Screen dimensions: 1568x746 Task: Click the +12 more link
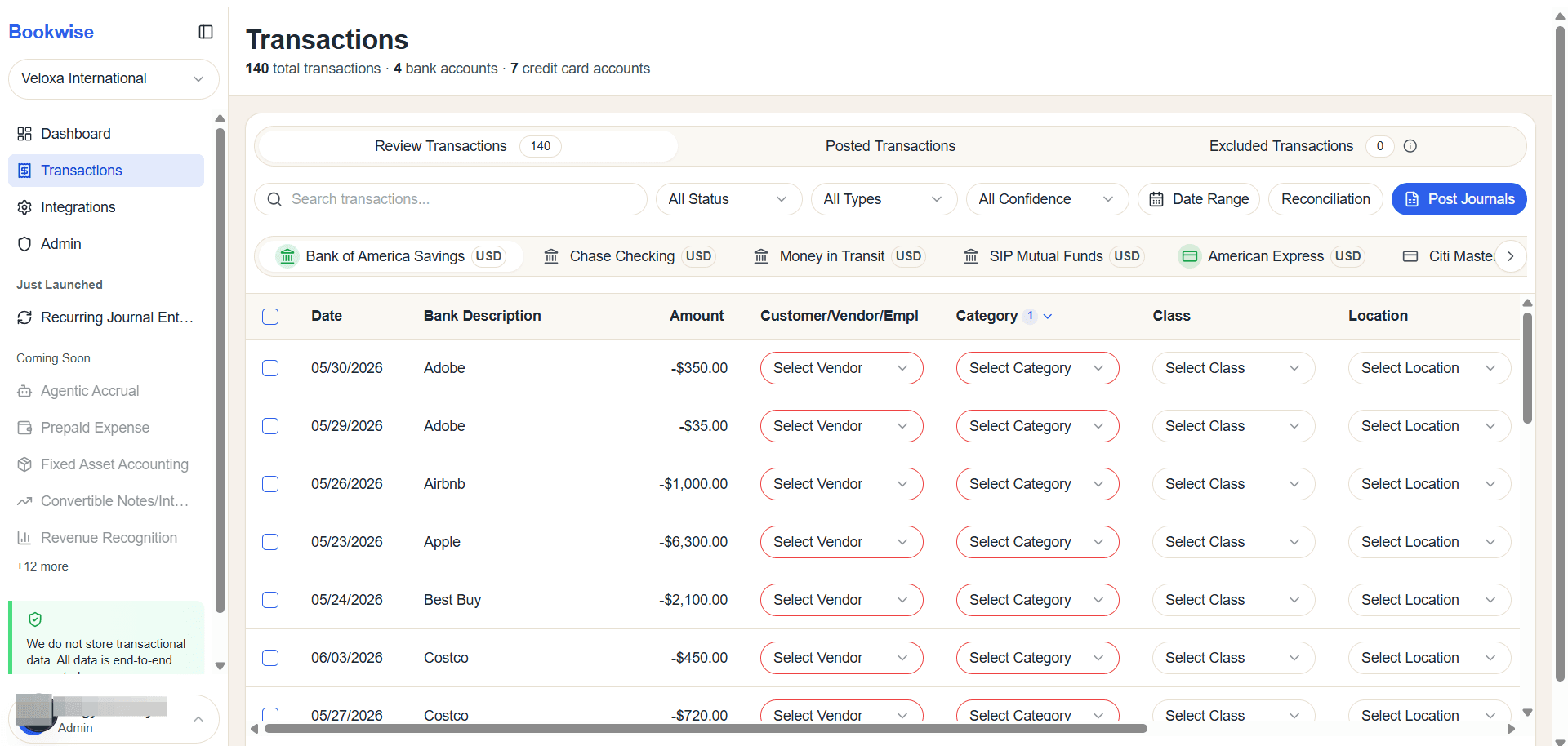point(42,566)
